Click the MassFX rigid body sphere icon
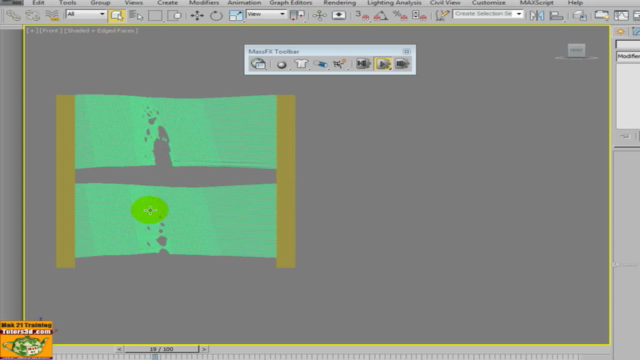The image size is (640, 360). [x=281, y=64]
